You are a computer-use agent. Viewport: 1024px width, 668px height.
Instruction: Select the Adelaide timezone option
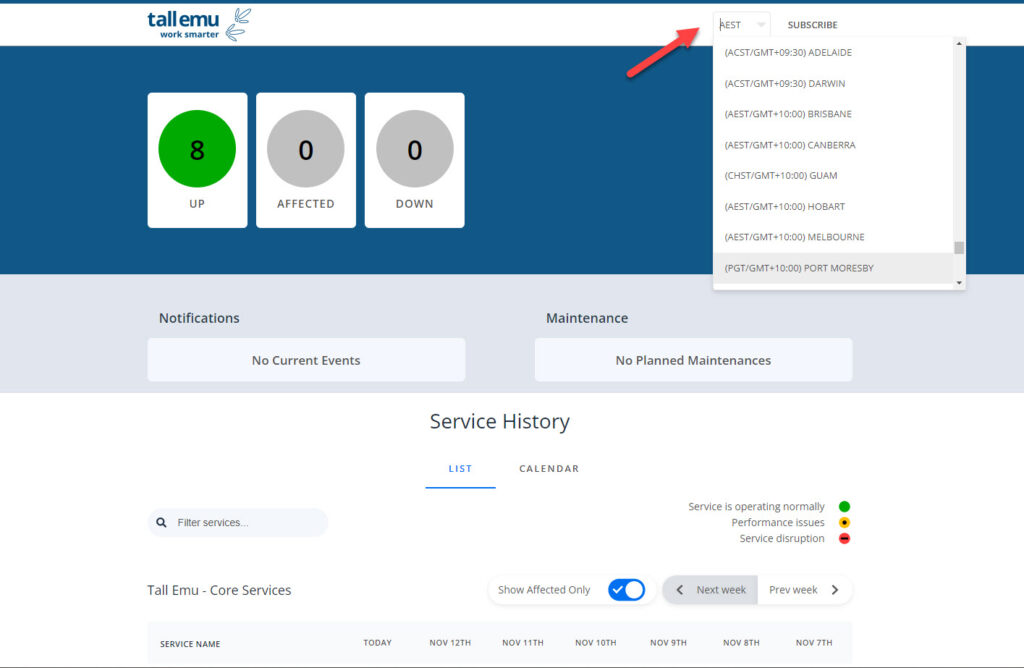(x=788, y=52)
